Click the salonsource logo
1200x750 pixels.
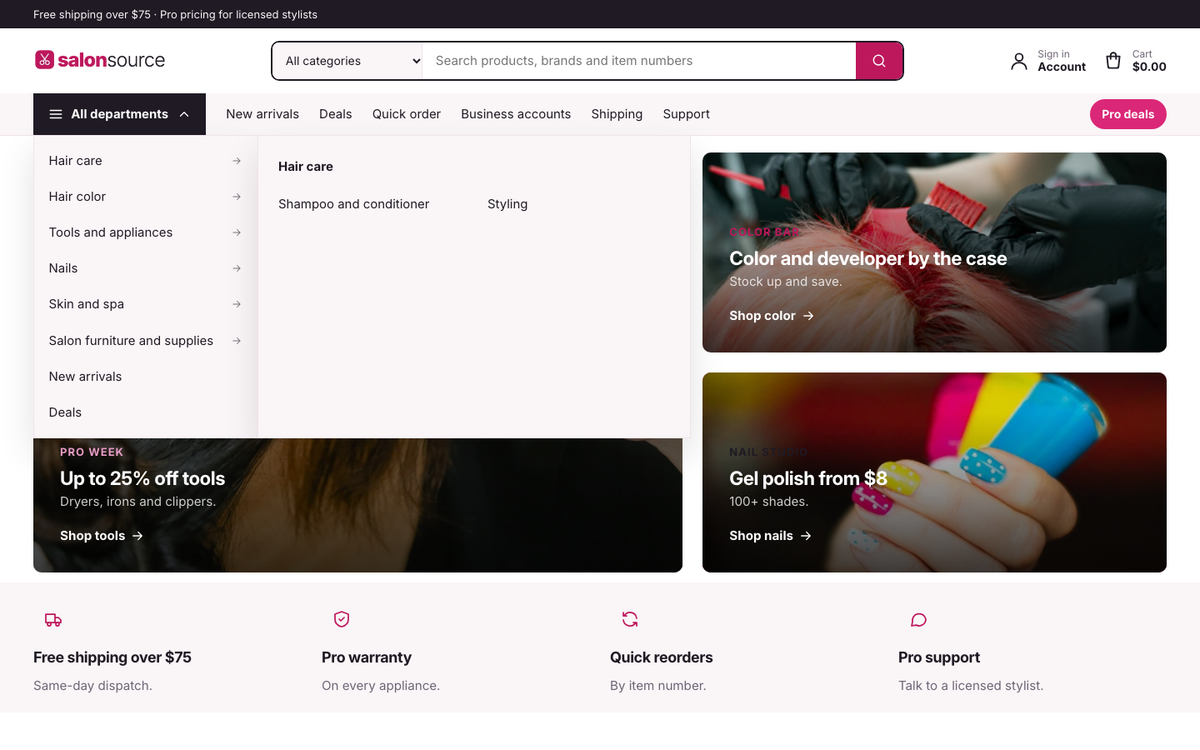(x=100, y=60)
